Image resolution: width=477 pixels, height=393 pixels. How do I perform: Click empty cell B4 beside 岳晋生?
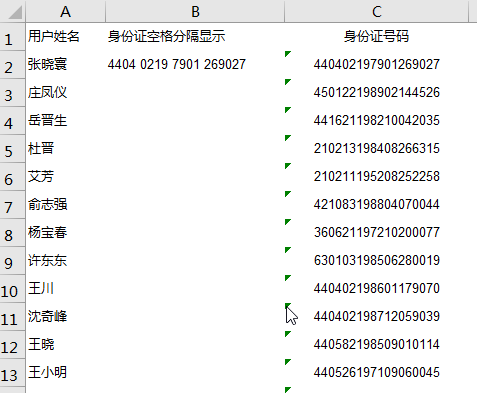click(195, 121)
